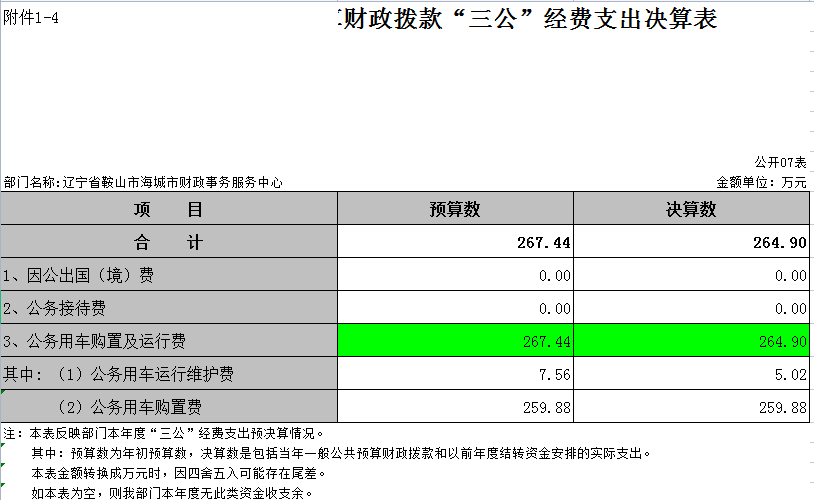Click the 附件1-4 label cell

pyautogui.click(x=31, y=18)
